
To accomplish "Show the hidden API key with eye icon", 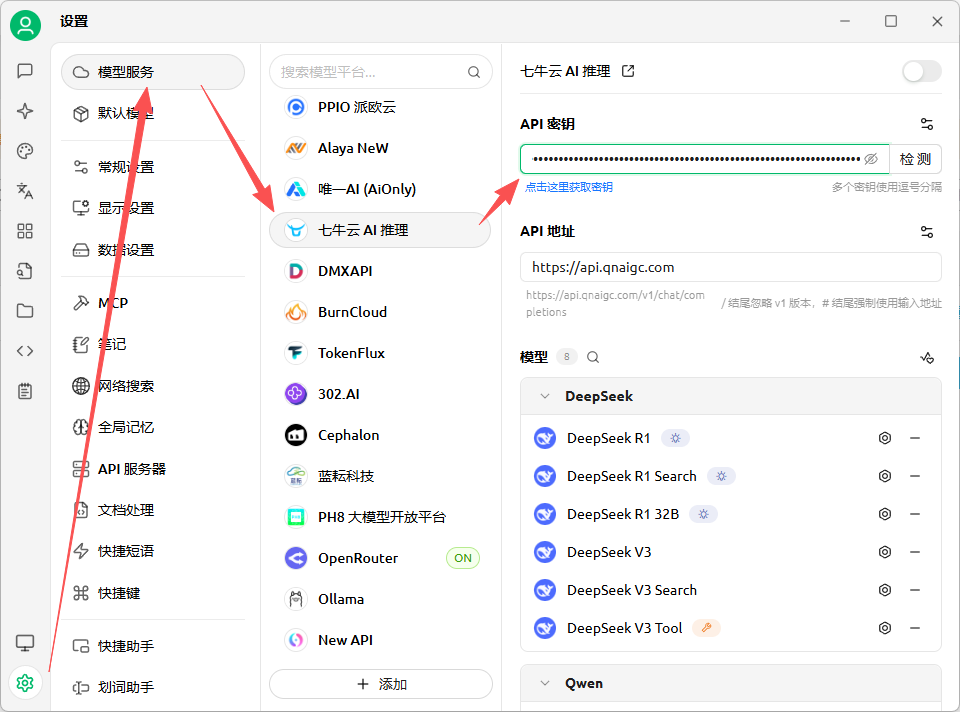I will tap(871, 159).
